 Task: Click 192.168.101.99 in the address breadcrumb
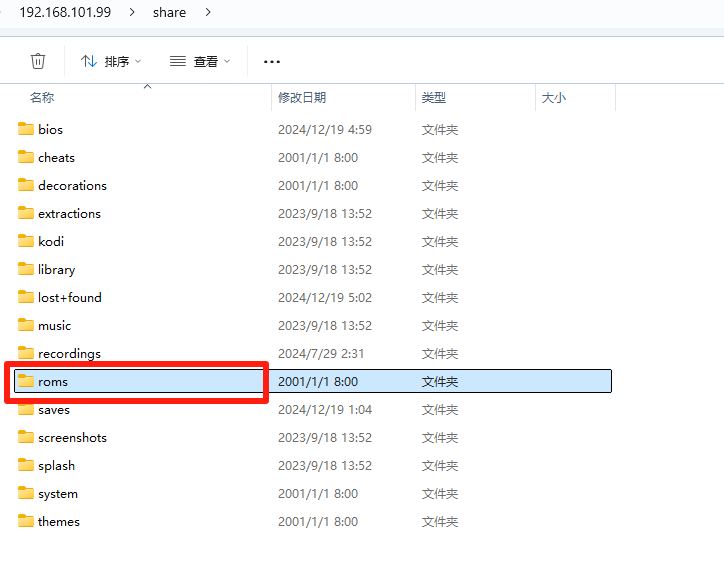[x=65, y=12]
